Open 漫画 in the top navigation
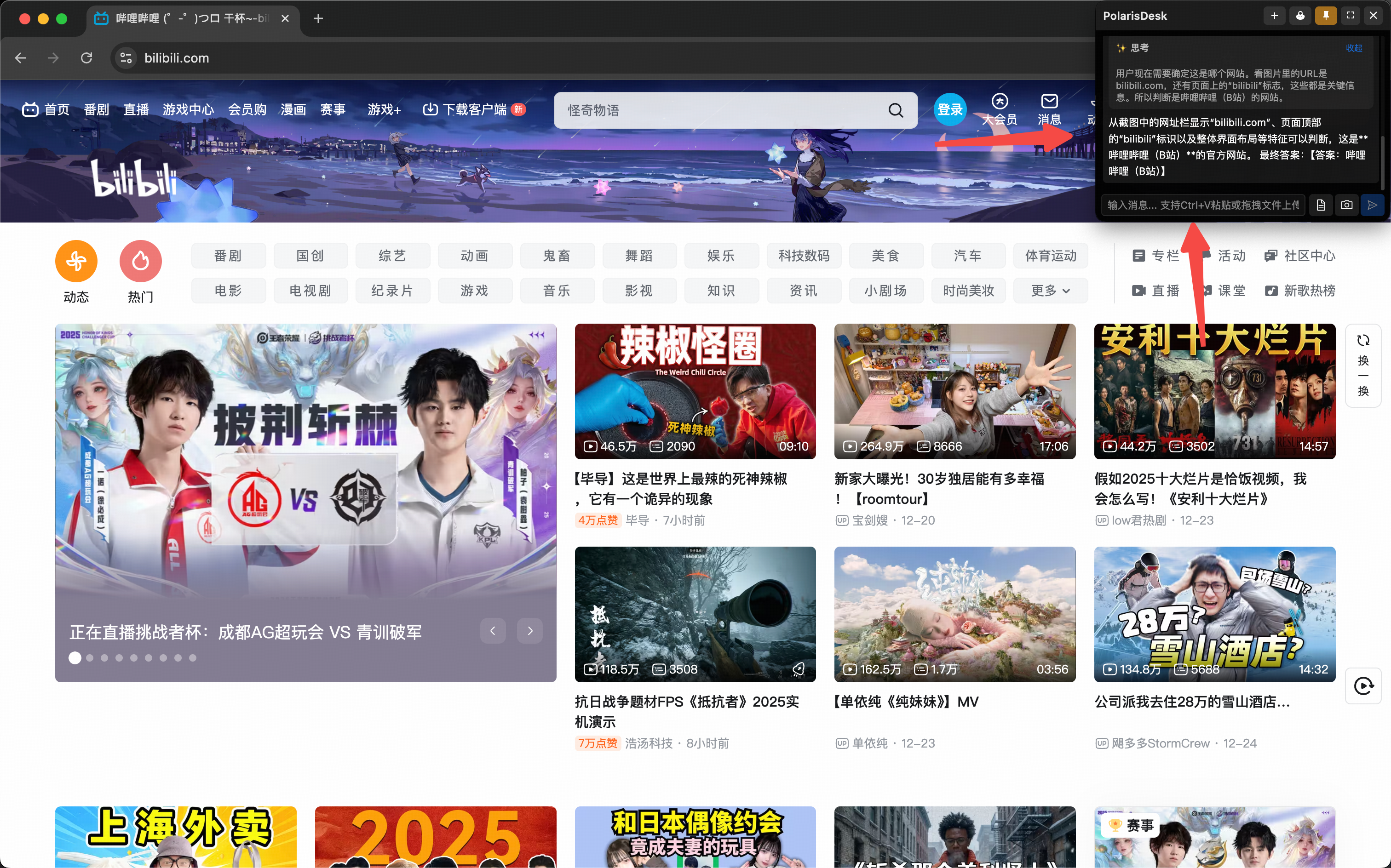1391x868 pixels. click(293, 109)
